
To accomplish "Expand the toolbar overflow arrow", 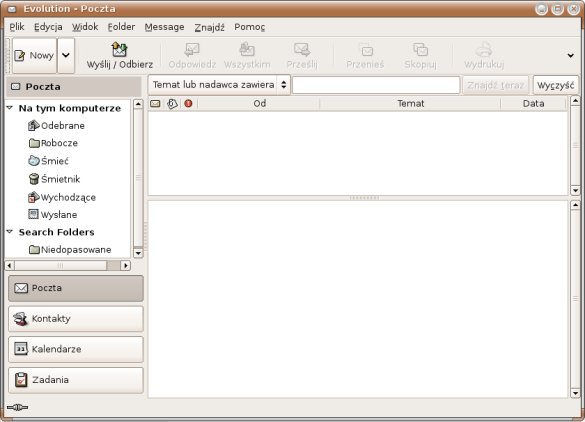I will [570, 56].
